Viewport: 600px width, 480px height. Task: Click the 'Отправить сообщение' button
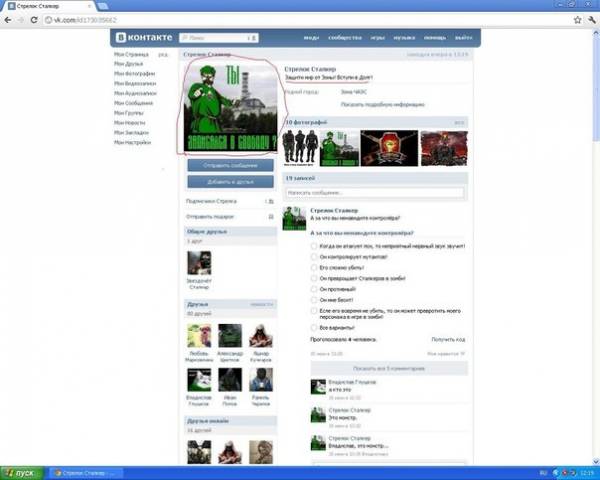(230, 164)
